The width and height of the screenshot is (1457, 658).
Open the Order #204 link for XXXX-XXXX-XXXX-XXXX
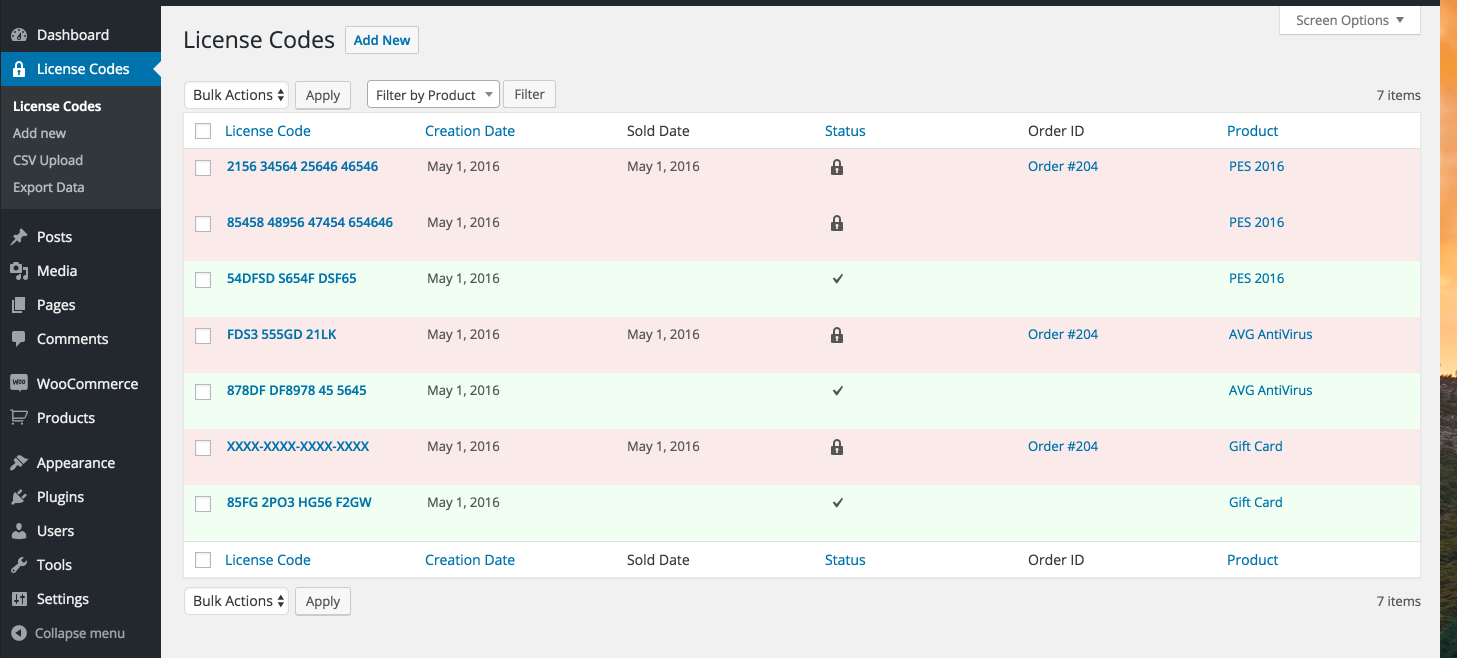point(1063,446)
